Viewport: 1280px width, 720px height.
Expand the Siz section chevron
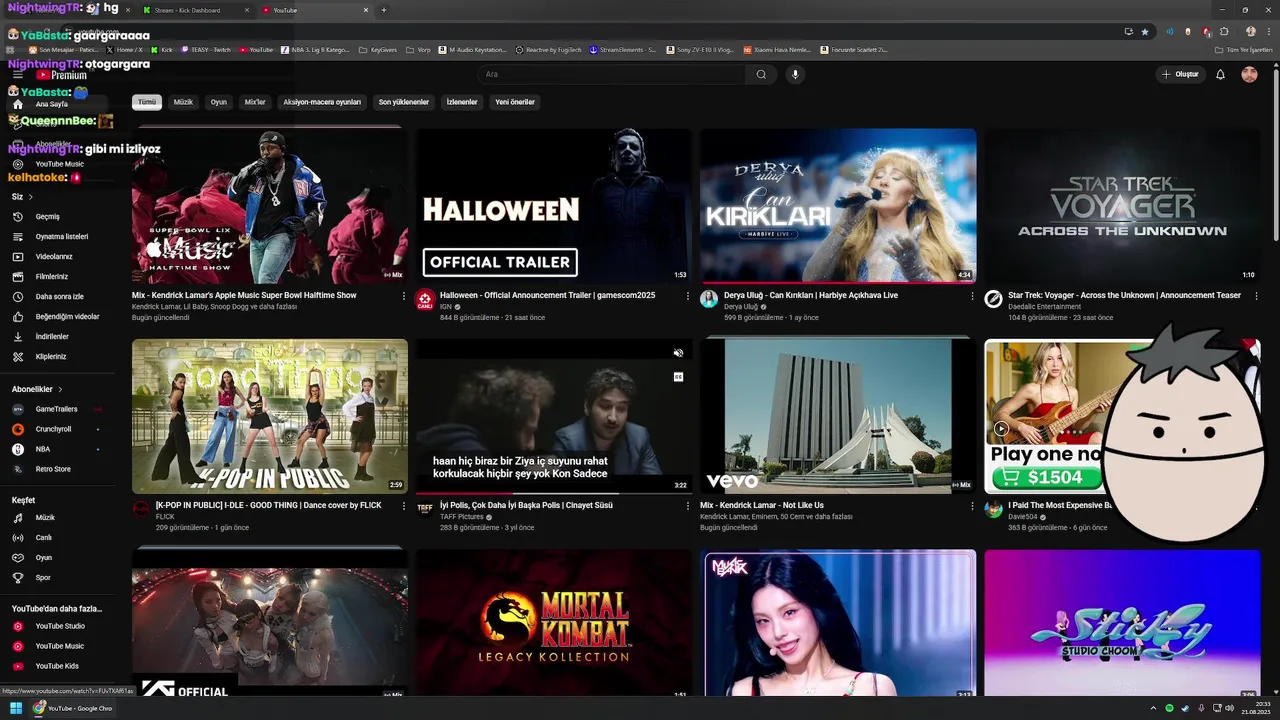[x=31, y=197]
